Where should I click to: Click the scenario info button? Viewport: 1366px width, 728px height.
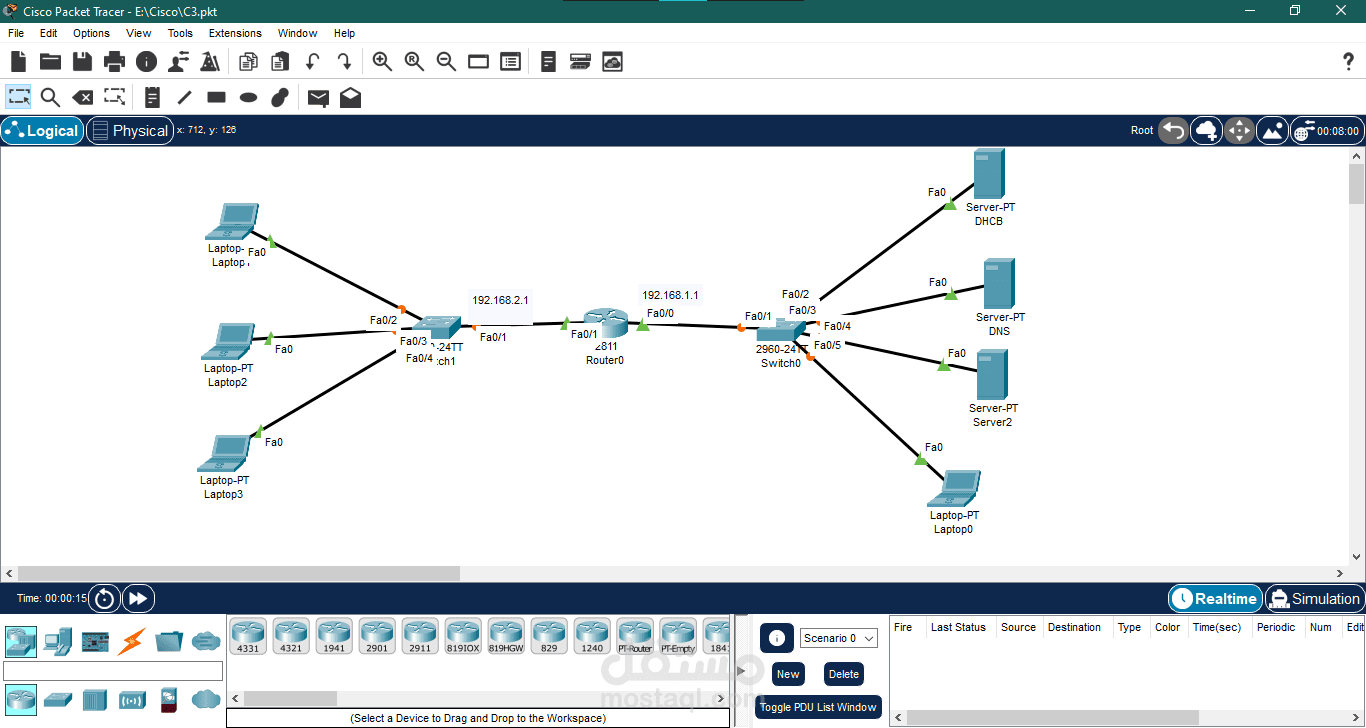(777, 638)
